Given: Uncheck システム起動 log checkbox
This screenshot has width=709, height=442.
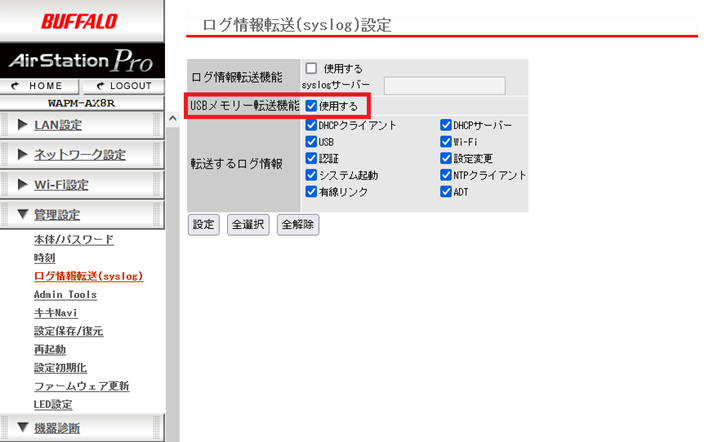Looking at the screenshot, I should point(311,175).
